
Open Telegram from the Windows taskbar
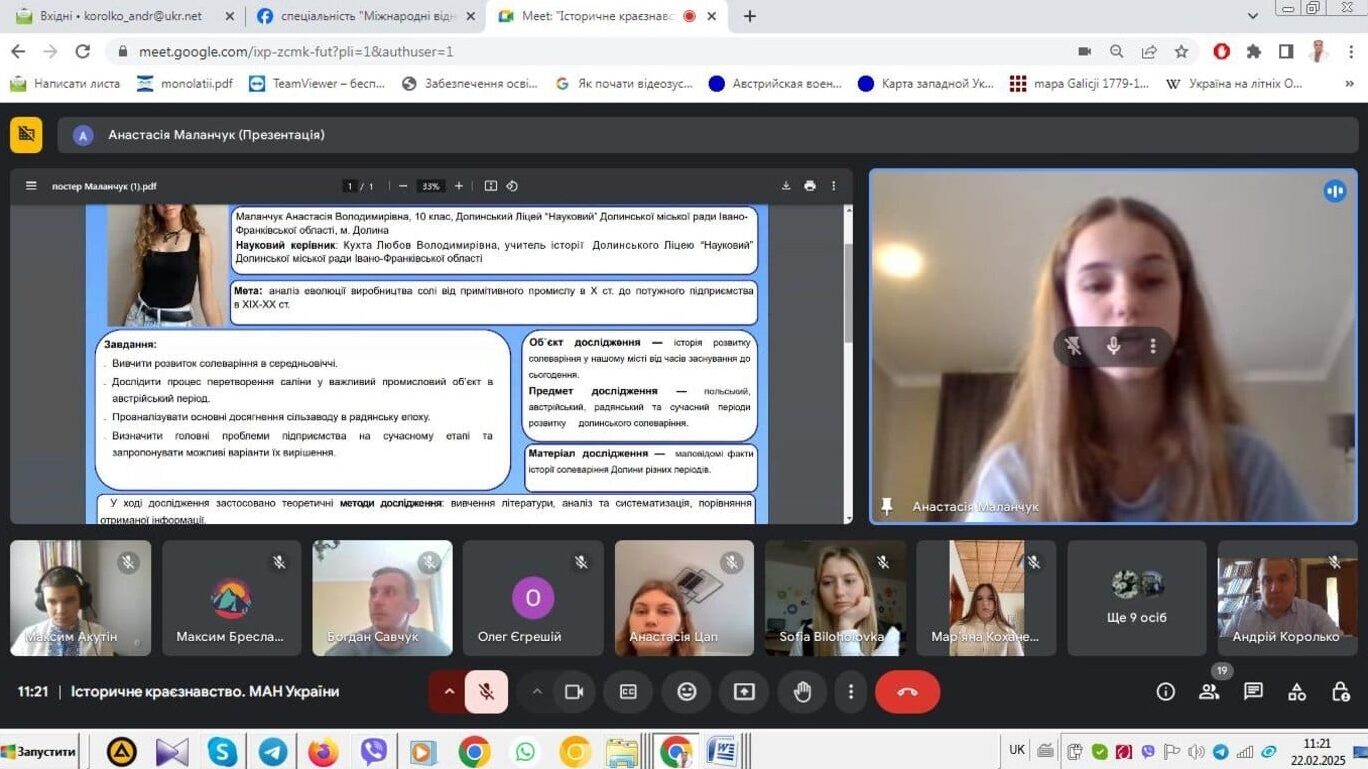point(272,751)
